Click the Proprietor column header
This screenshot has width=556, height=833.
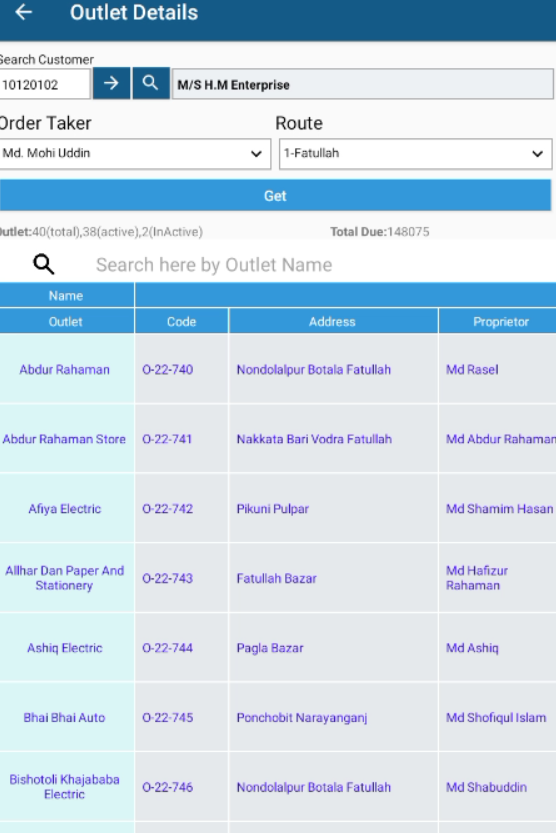[x=500, y=322]
